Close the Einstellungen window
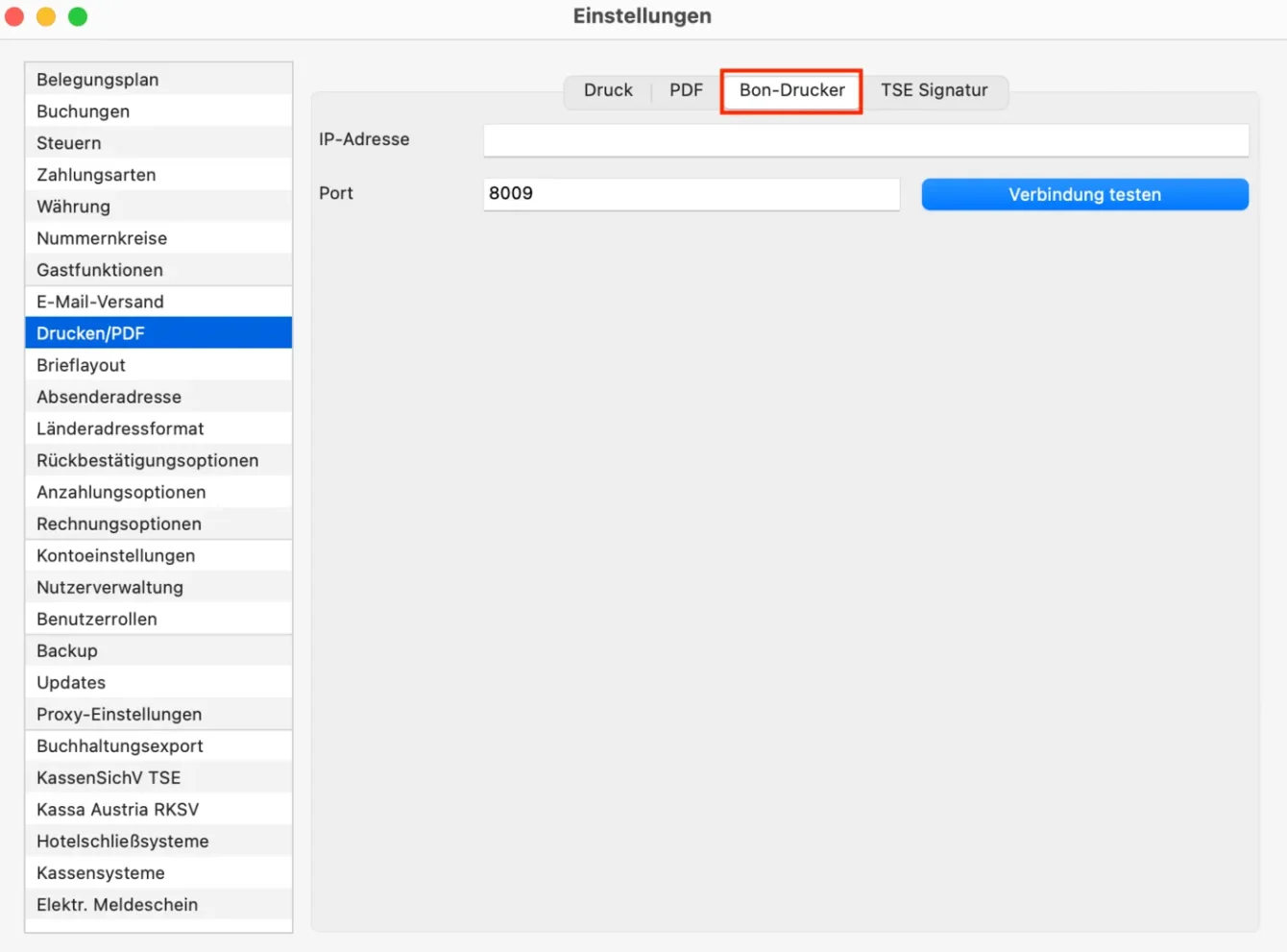Viewport: 1287px width, 952px height. point(14,16)
